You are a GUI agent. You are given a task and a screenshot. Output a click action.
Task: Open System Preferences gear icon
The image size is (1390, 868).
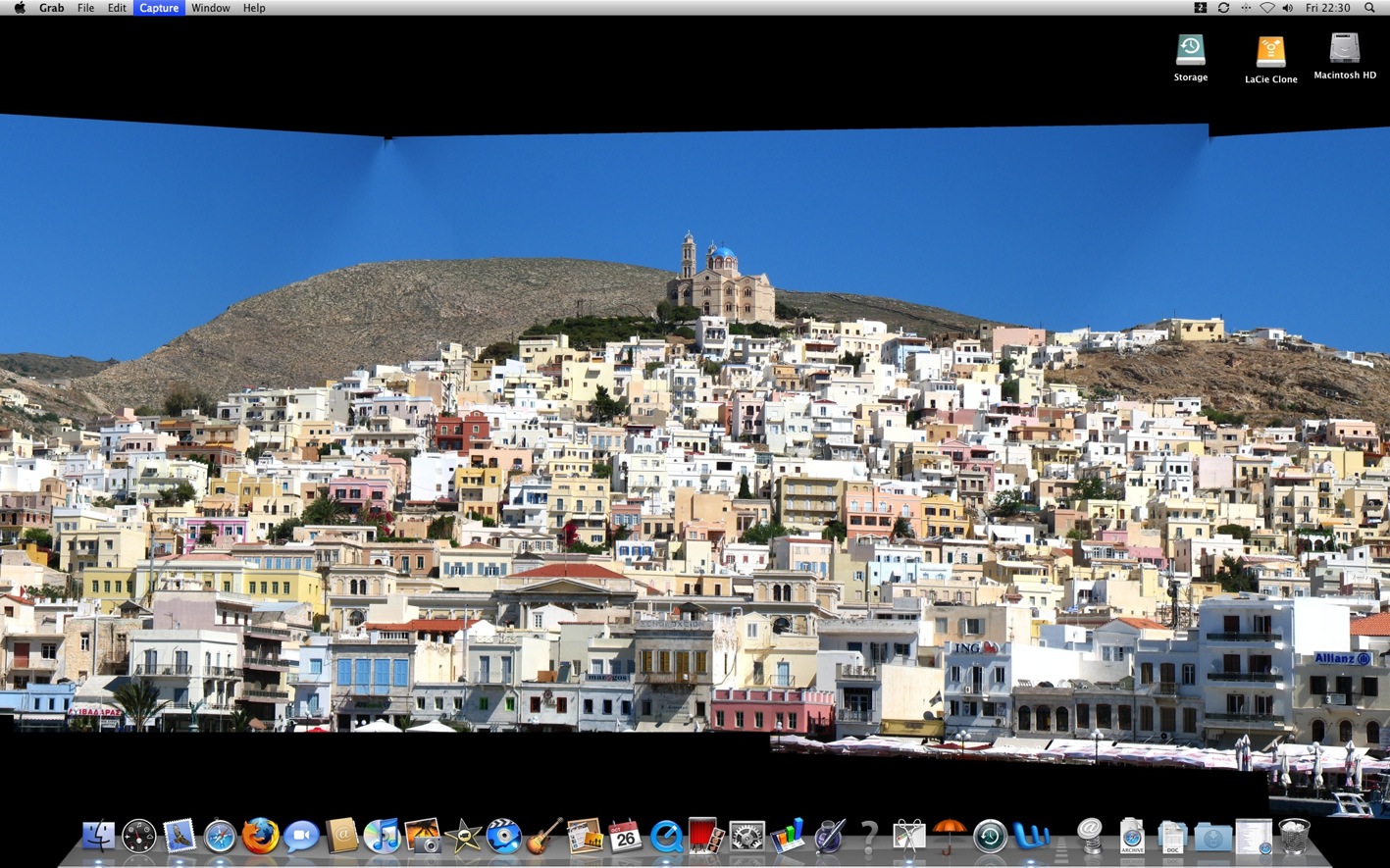(746, 837)
